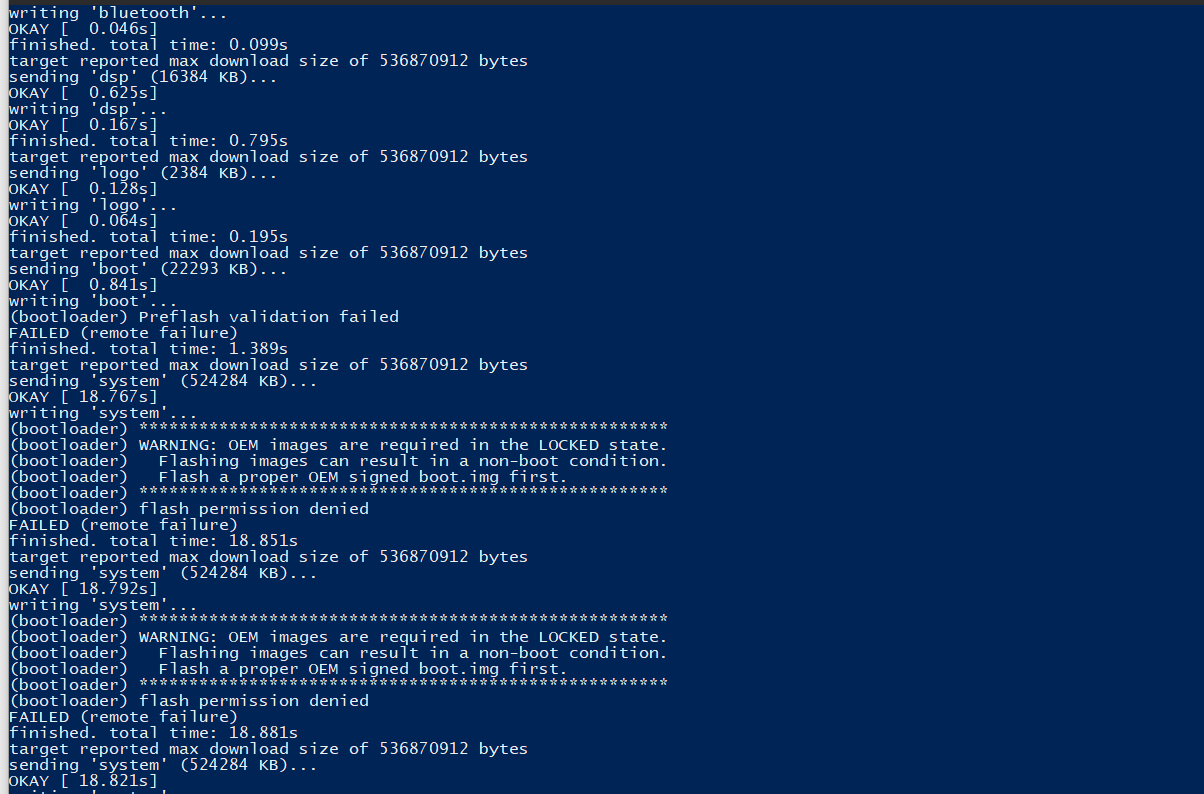Click 'finished. total time: 1.389s' line

click(x=148, y=349)
